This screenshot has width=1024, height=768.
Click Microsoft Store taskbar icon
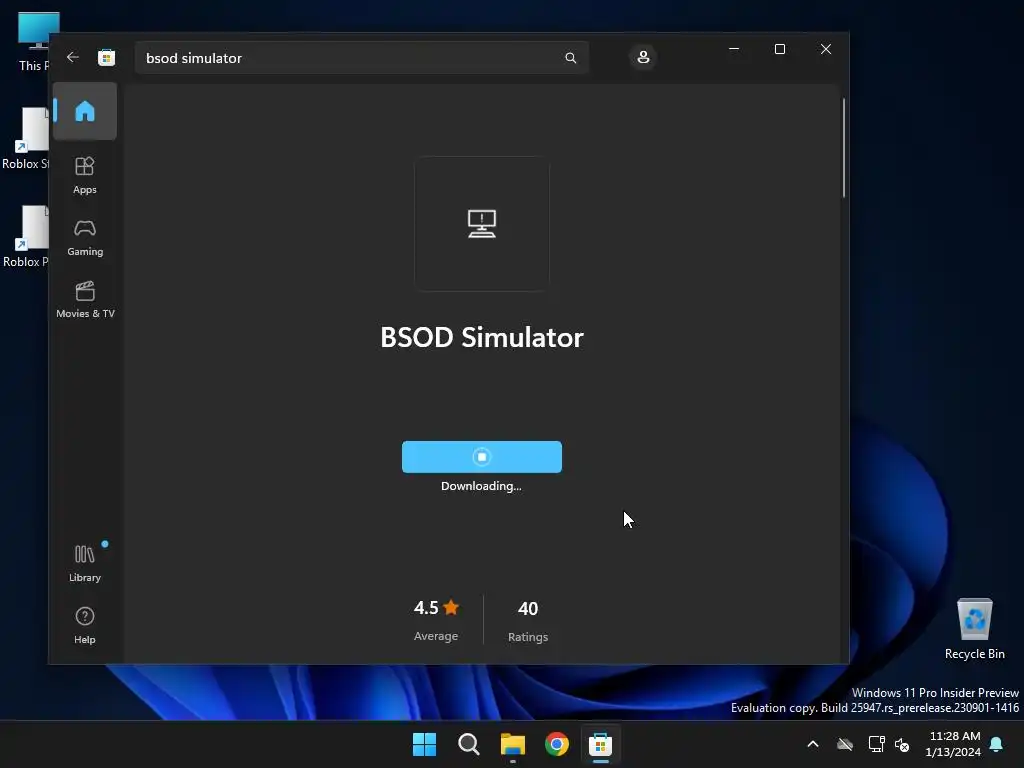click(x=600, y=744)
